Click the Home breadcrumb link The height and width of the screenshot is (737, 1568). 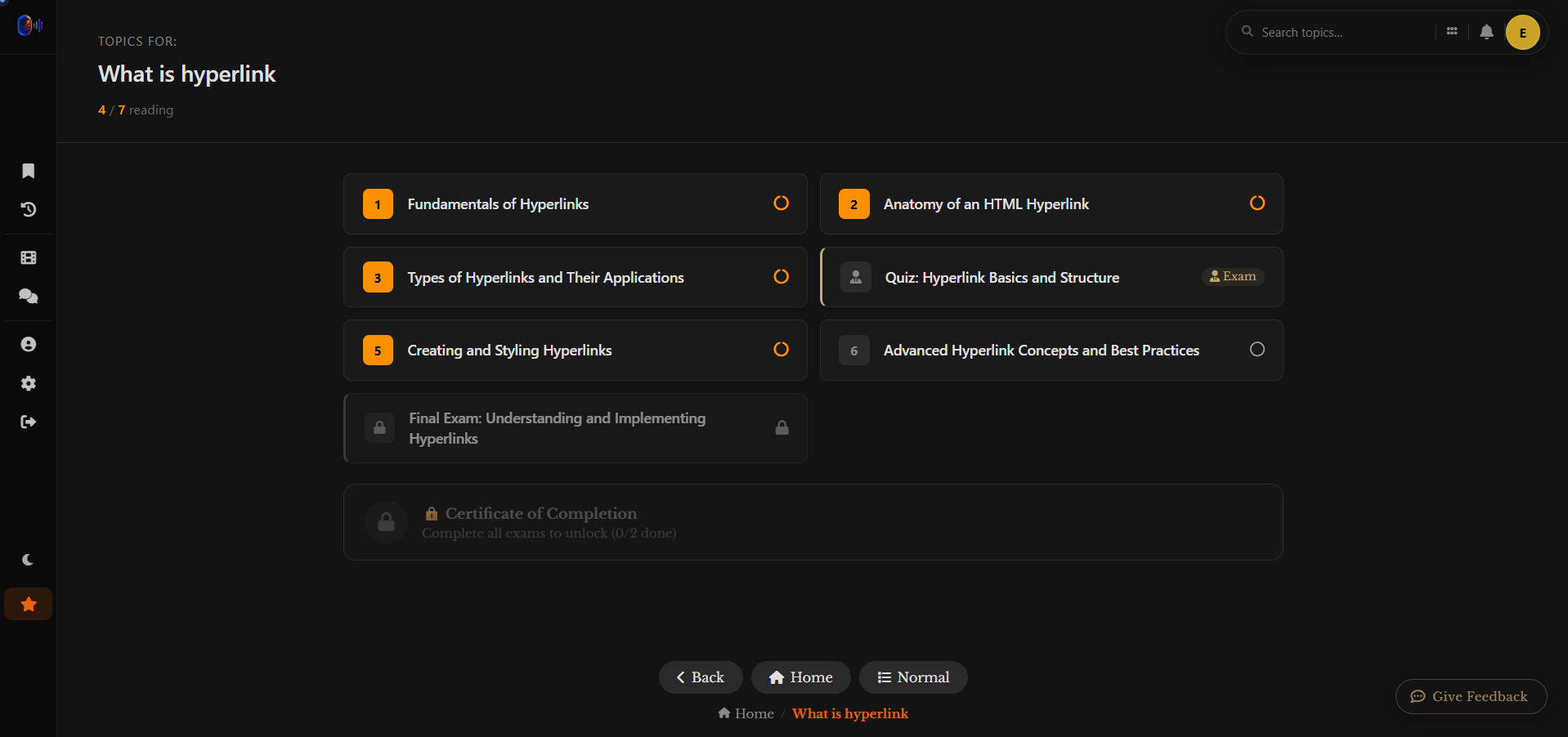tap(746, 713)
